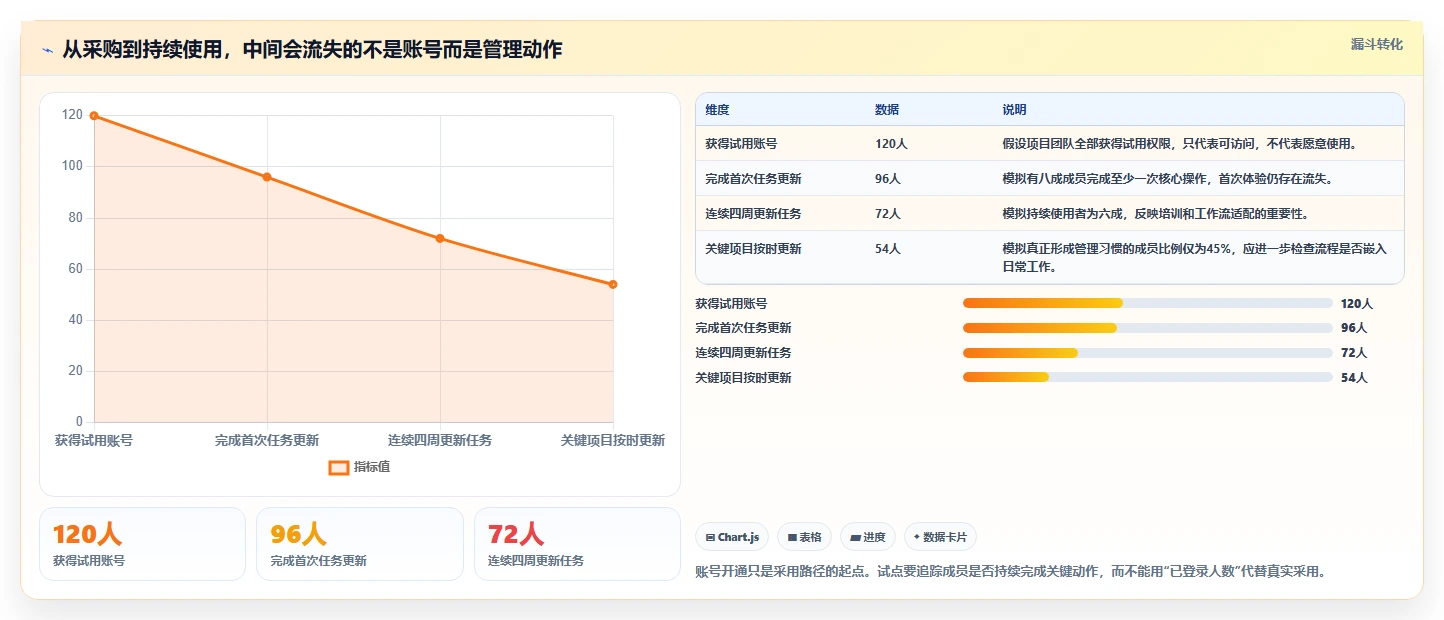Click the icon inside the Chart.js tag

pos(710,538)
